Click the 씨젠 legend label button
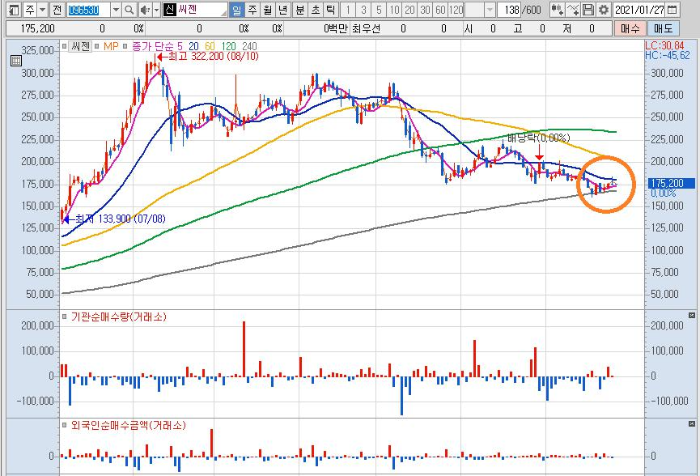The width and height of the screenshot is (700, 476). click(80, 46)
